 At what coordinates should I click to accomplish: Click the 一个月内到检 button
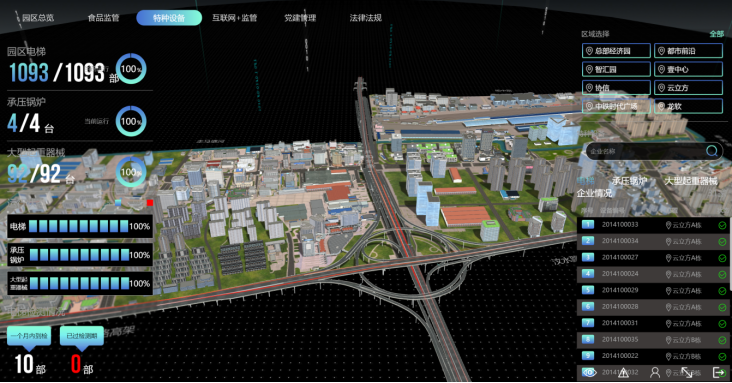pyautogui.click(x=29, y=336)
